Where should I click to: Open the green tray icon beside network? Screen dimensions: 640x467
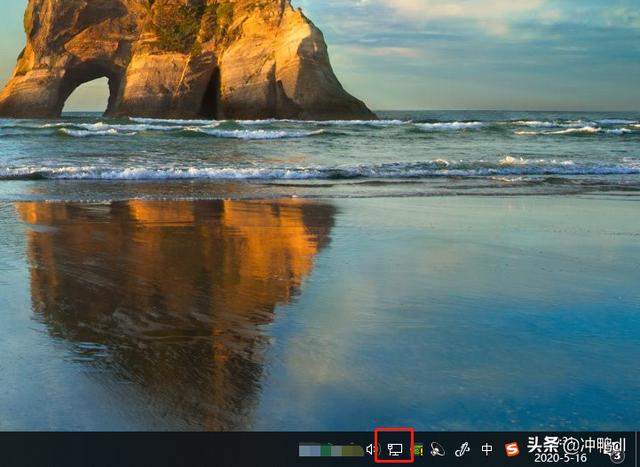click(417, 450)
